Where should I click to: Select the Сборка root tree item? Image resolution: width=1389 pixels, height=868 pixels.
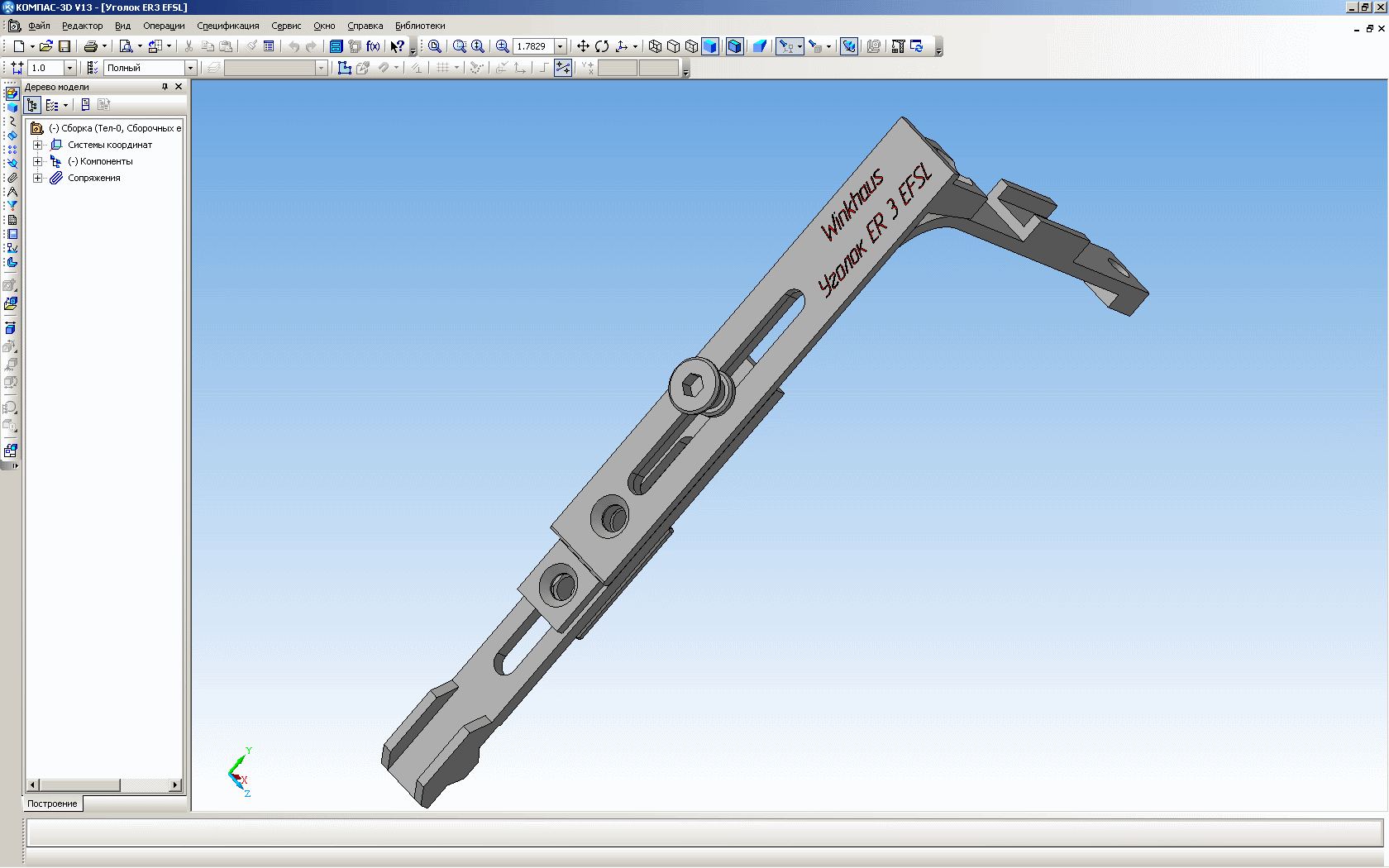[x=106, y=128]
